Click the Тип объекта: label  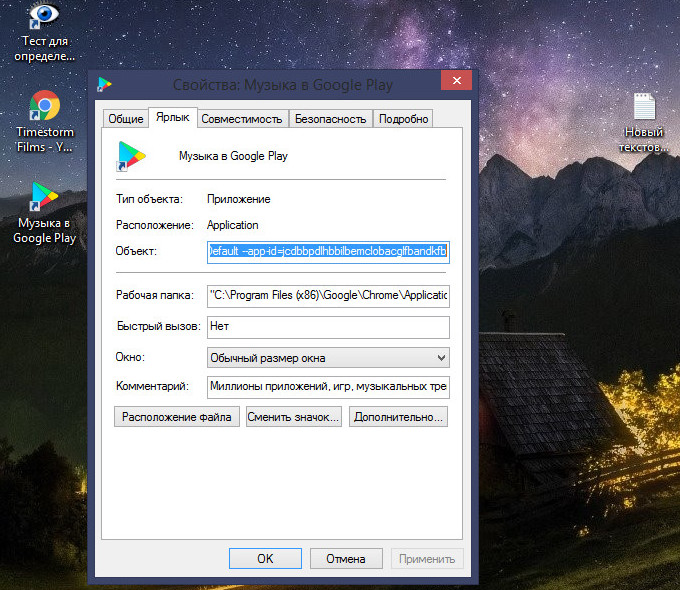pos(149,199)
